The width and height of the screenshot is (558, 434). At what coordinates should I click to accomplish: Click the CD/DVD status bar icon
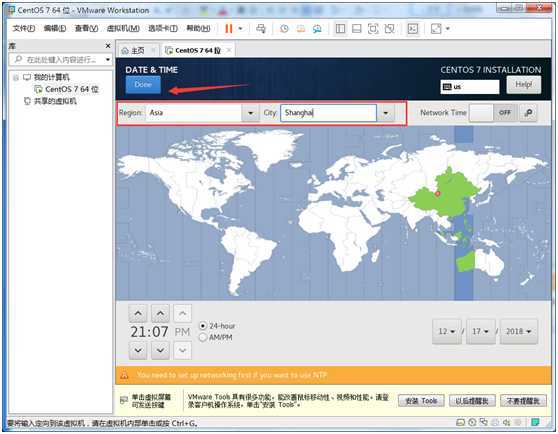[472, 423]
